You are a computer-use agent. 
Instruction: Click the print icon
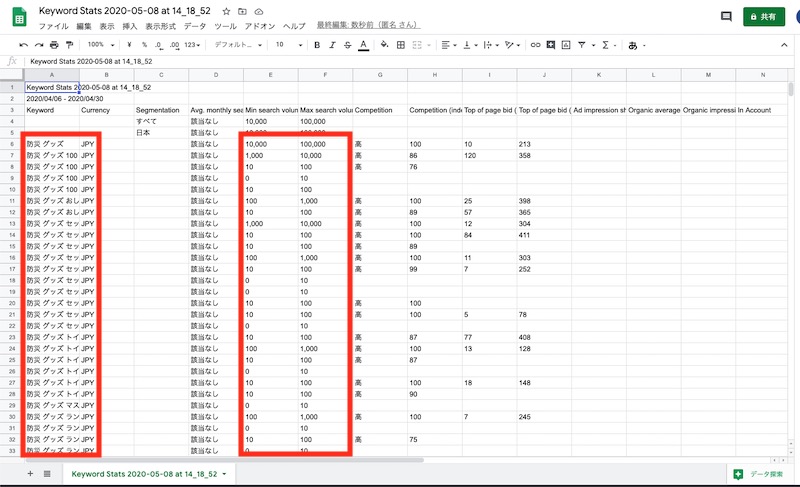[54, 45]
